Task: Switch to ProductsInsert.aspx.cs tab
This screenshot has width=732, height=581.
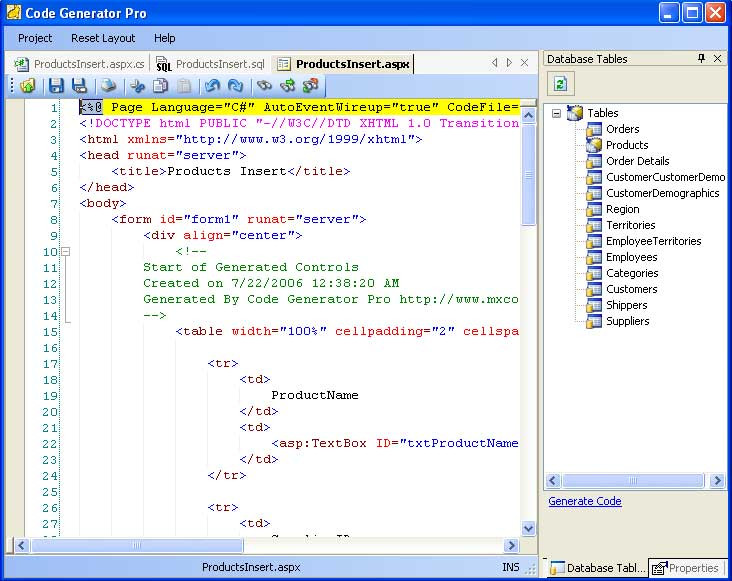Action: [79, 64]
